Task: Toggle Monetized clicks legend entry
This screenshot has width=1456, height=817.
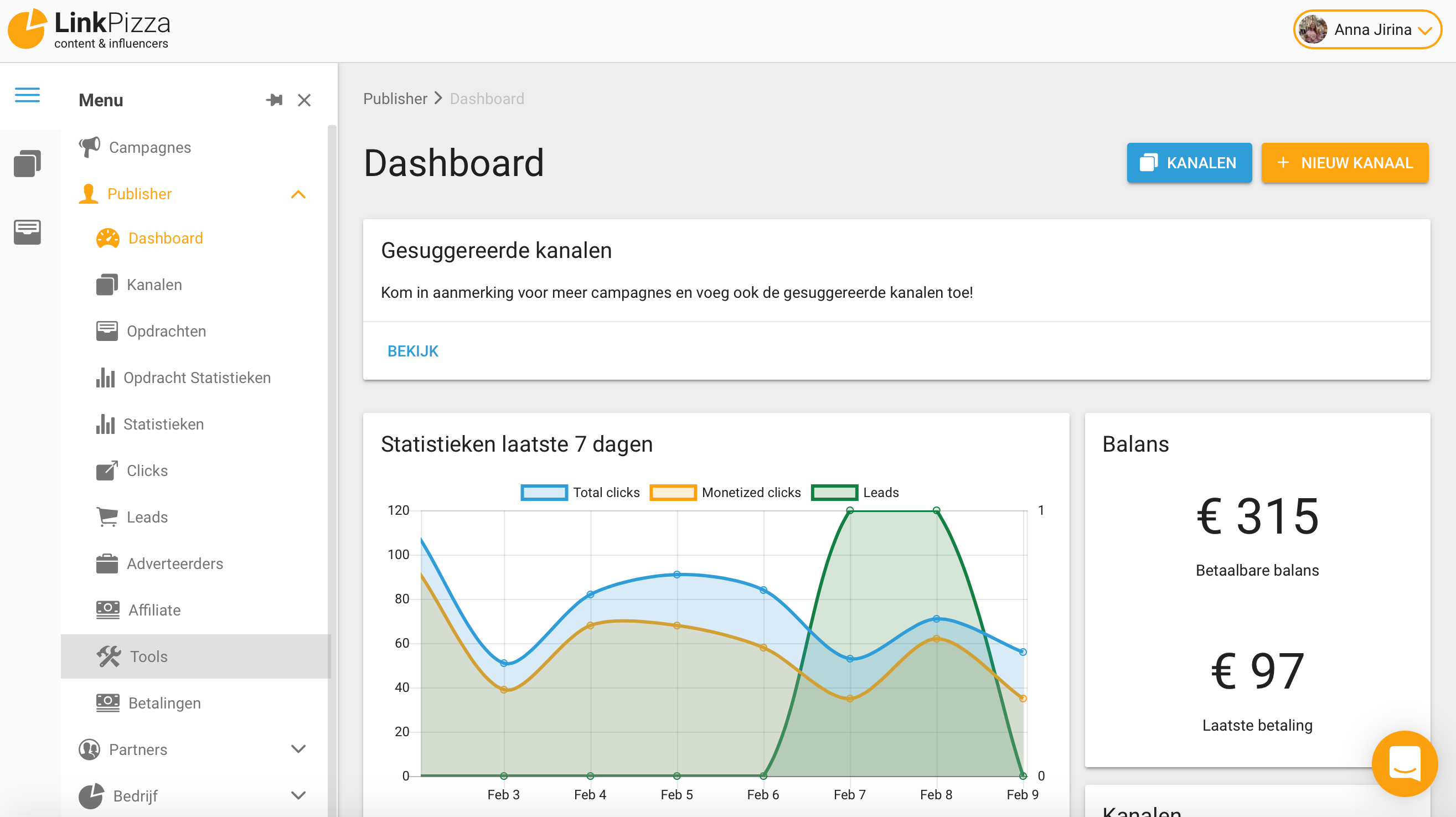Action: pyautogui.click(x=725, y=493)
